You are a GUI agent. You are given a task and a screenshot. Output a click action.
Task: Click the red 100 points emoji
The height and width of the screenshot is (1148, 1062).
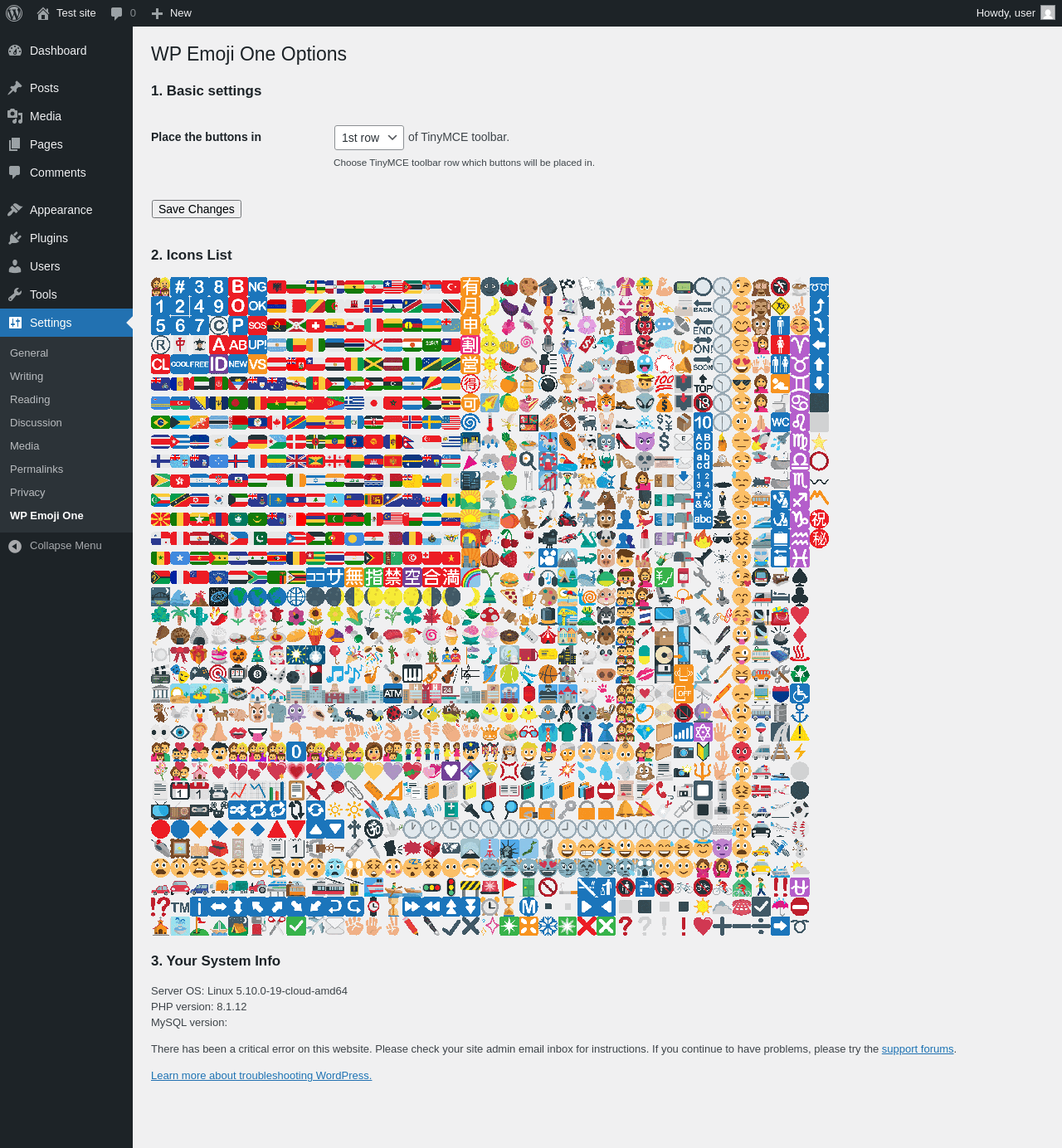tap(664, 383)
